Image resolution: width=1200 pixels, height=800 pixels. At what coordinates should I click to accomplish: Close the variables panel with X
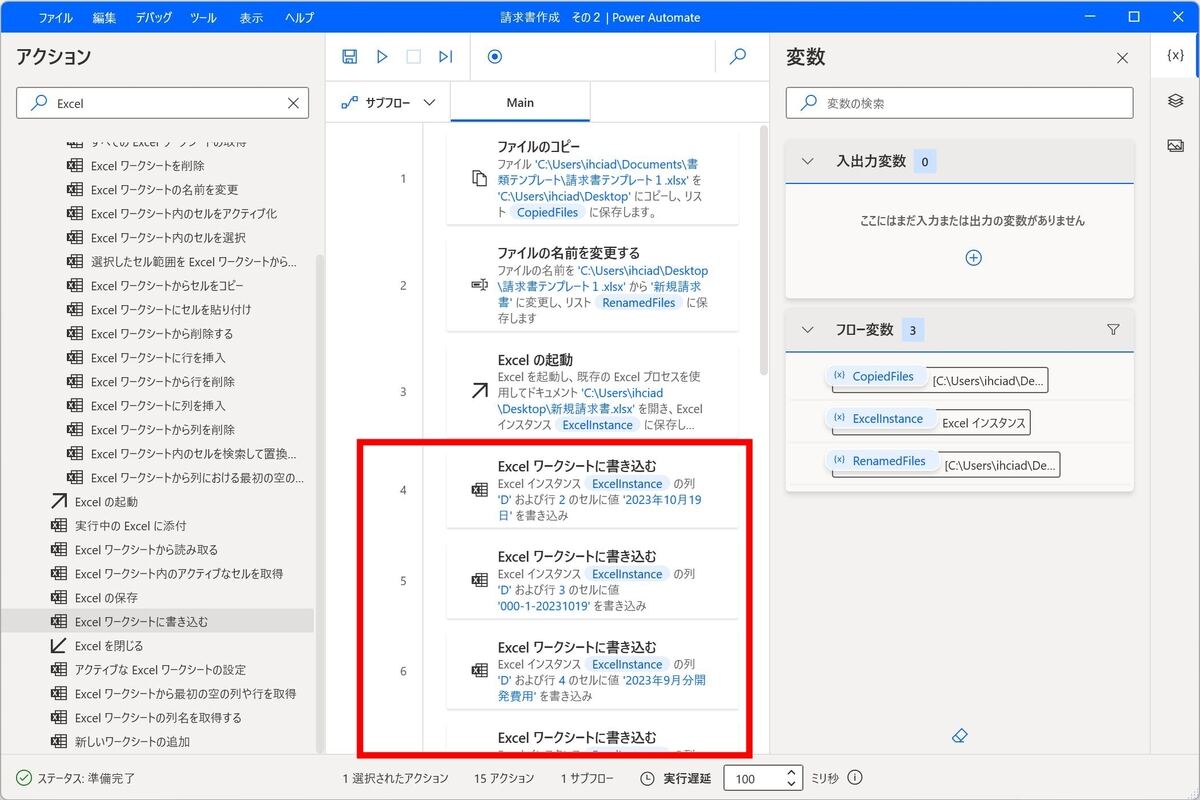tap(1122, 58)
